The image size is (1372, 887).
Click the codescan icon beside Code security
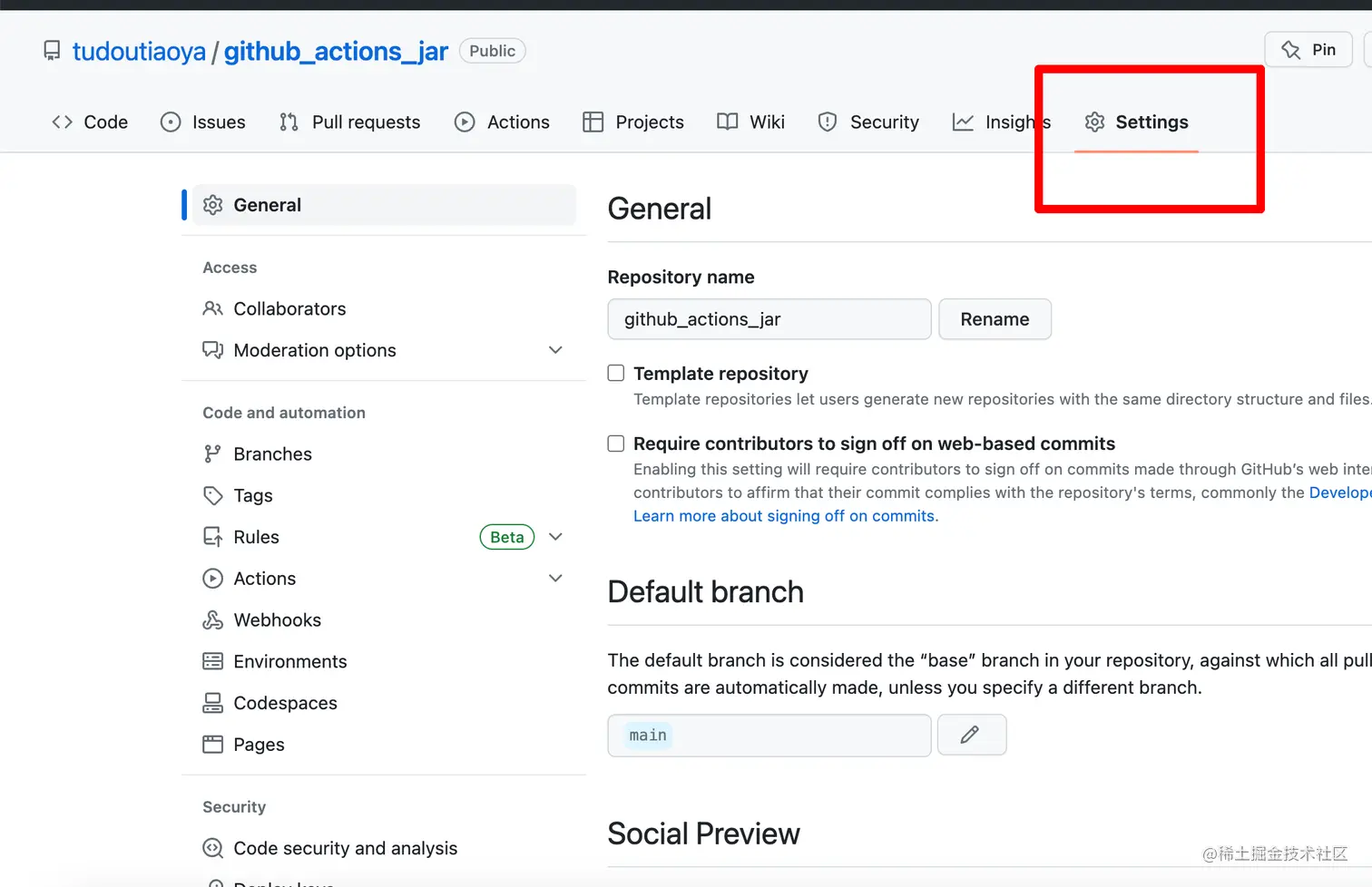tap(213, 848)
